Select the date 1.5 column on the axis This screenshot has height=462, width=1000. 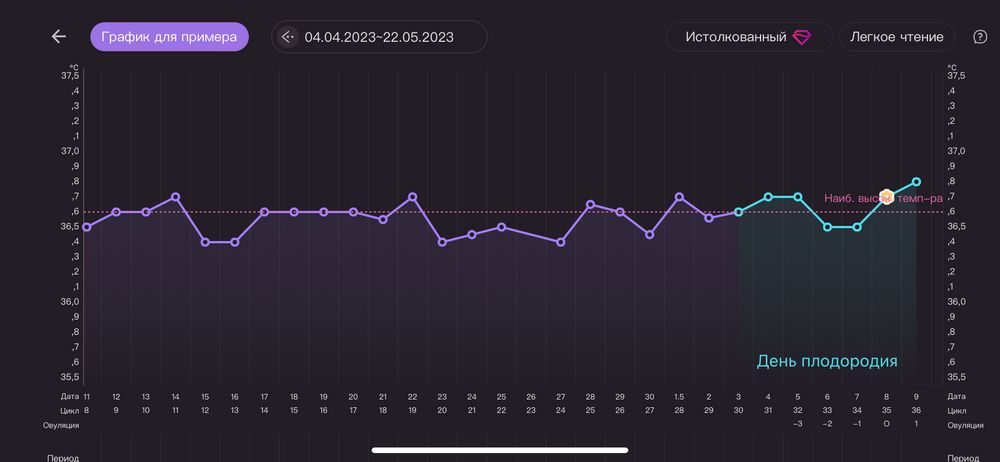pos(679,397)
